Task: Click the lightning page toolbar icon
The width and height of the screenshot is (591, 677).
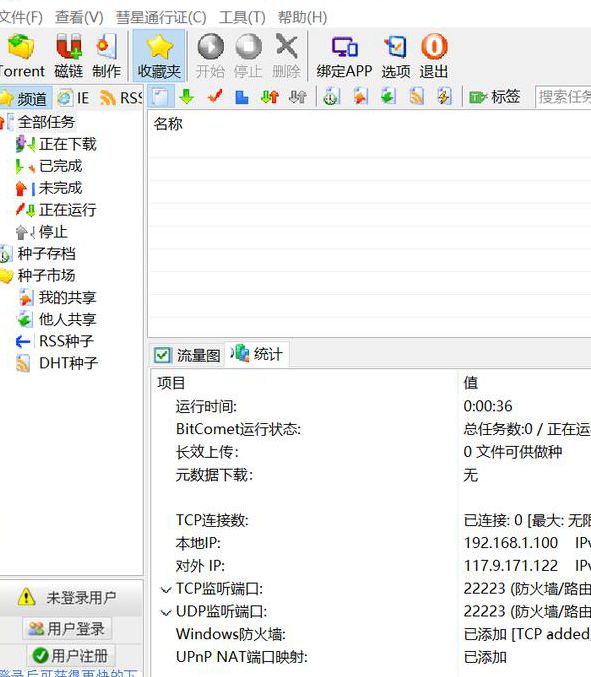Action: pos(444,97)
